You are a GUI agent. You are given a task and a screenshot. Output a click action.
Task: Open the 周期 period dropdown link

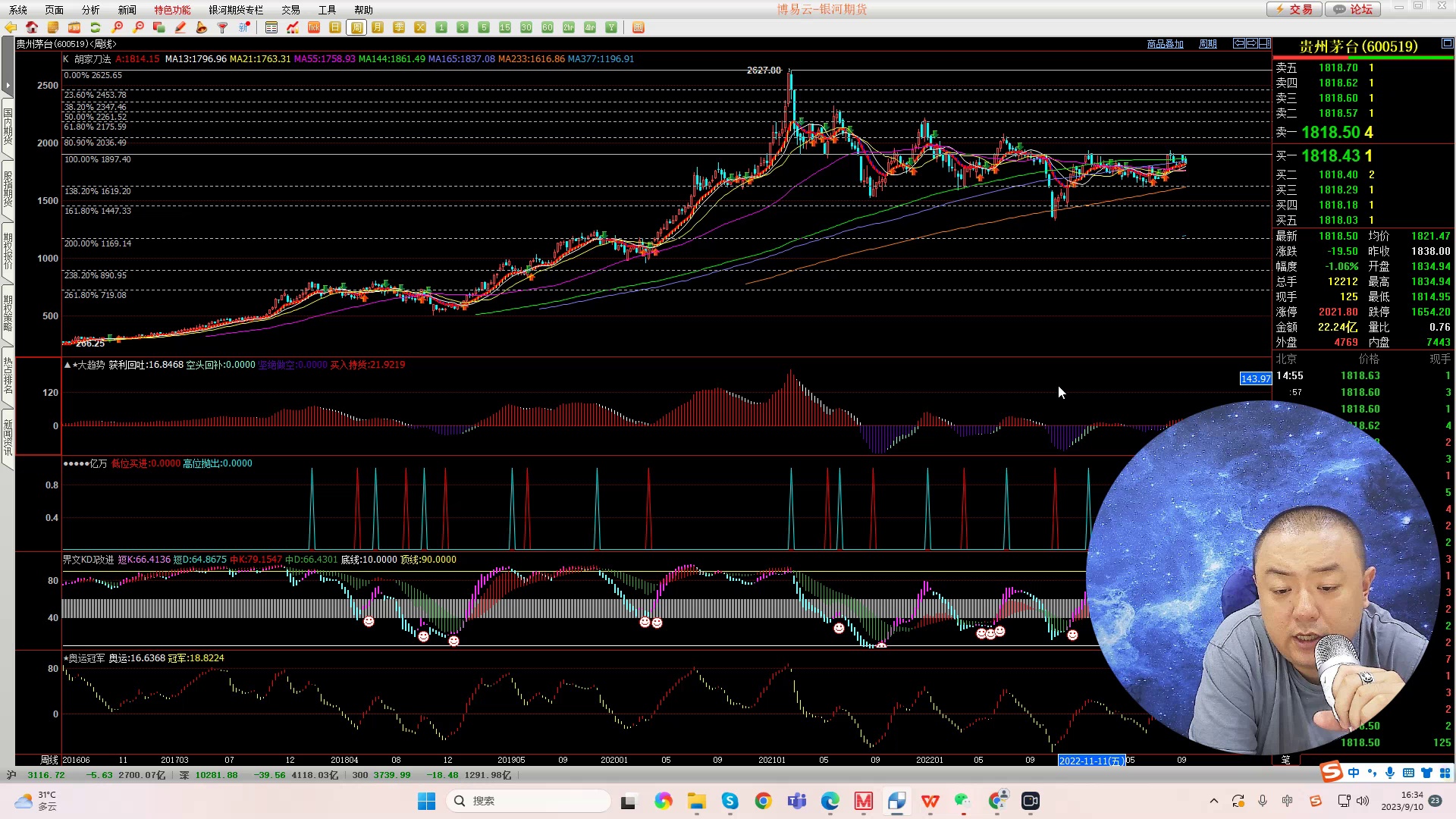[1207, 44]
